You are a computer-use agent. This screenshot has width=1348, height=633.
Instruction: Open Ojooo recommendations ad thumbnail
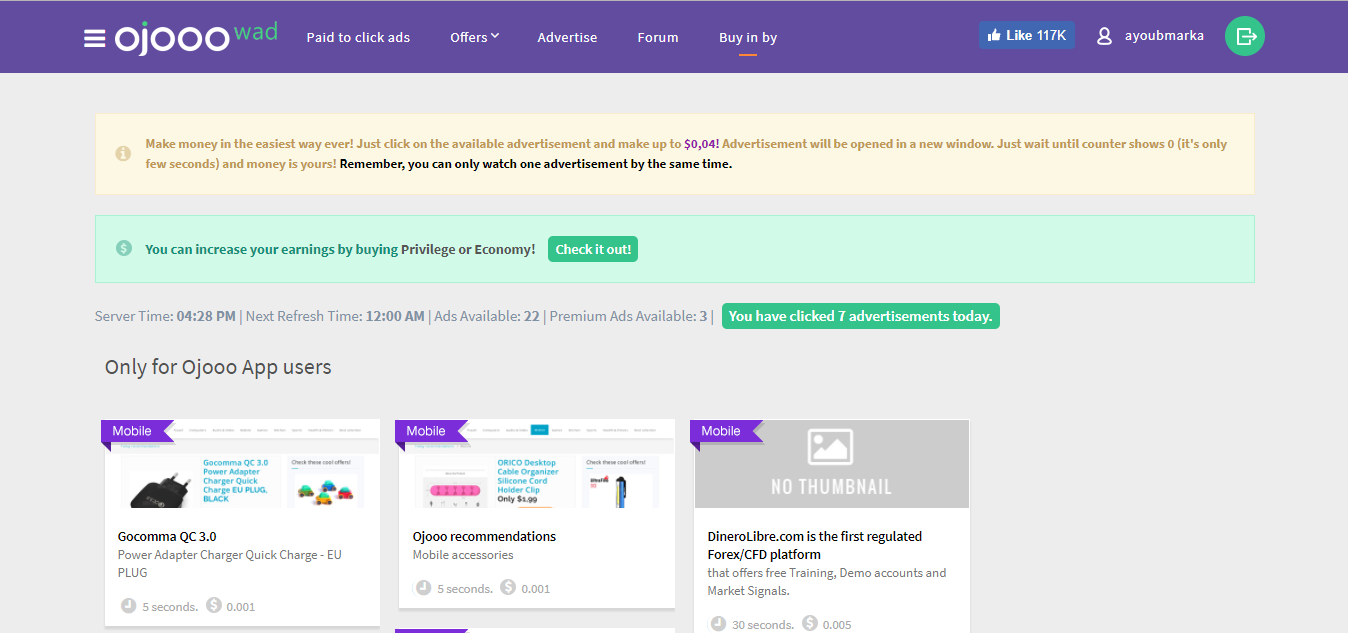pos(537,464)
